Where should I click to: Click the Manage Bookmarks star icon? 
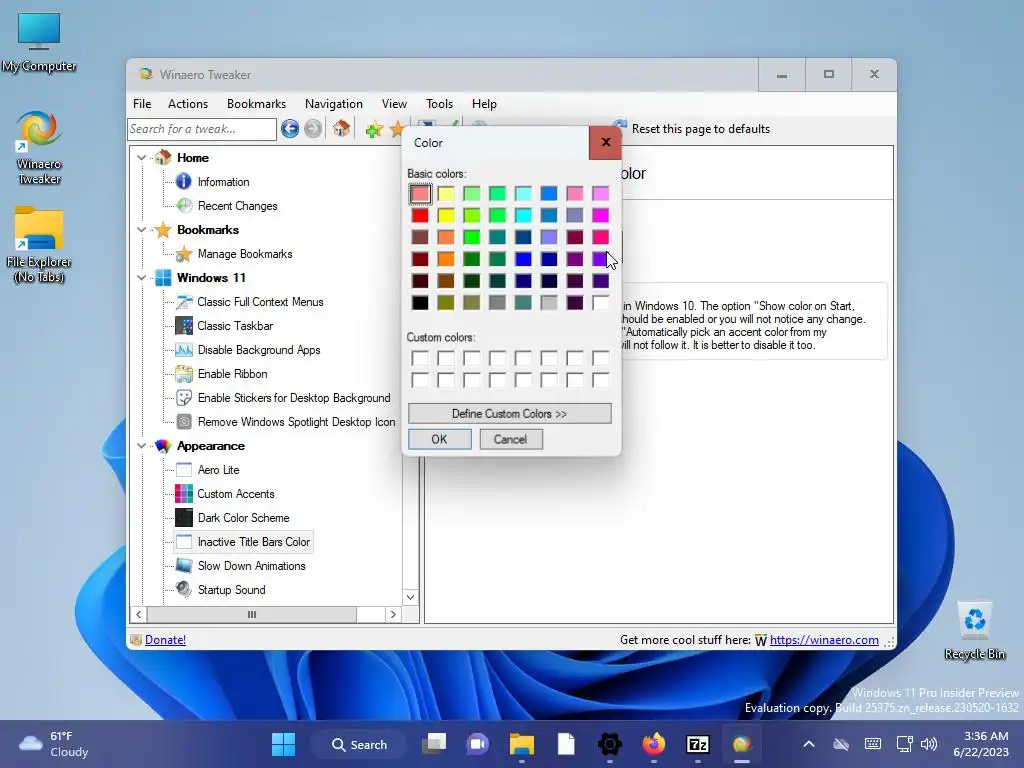coord(184,254)
